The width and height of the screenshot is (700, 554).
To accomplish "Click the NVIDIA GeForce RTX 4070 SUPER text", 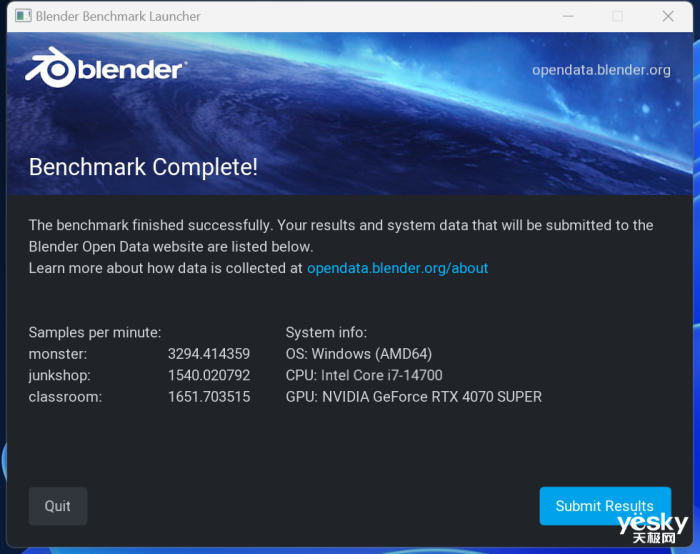I will (x=431, y=397).
